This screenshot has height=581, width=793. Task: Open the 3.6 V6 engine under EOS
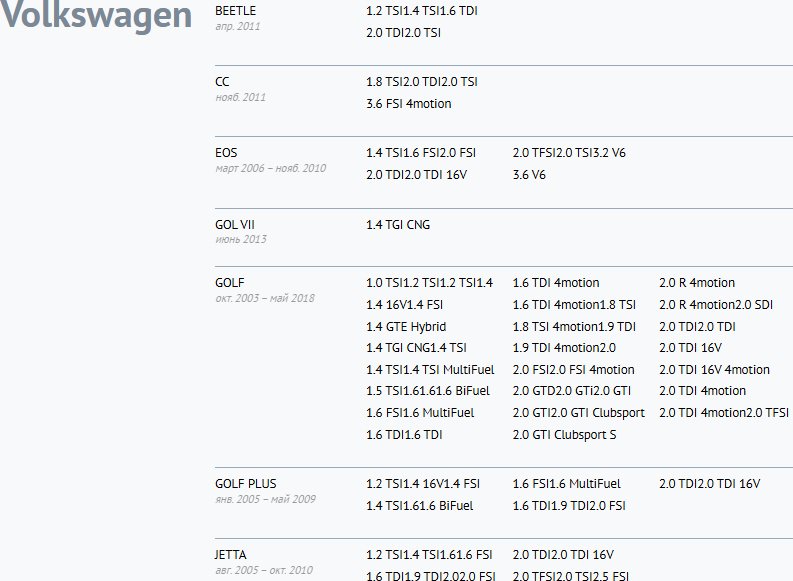(529, 175)
